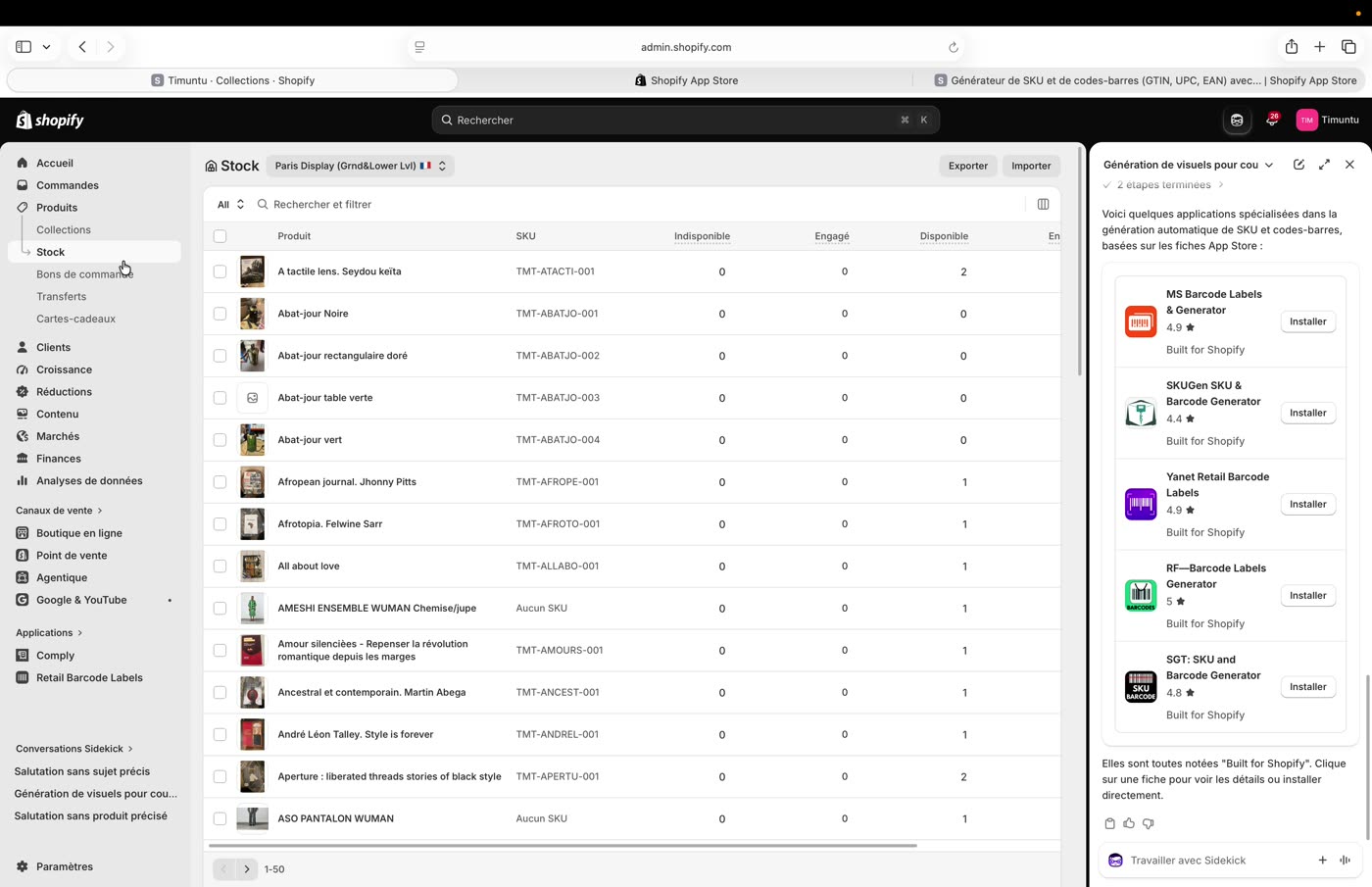Click the plus attachment icon in Sidekick input
Image resolution: width=1372 pixels, height=887 pixels.
click(x=1322, y=861)
